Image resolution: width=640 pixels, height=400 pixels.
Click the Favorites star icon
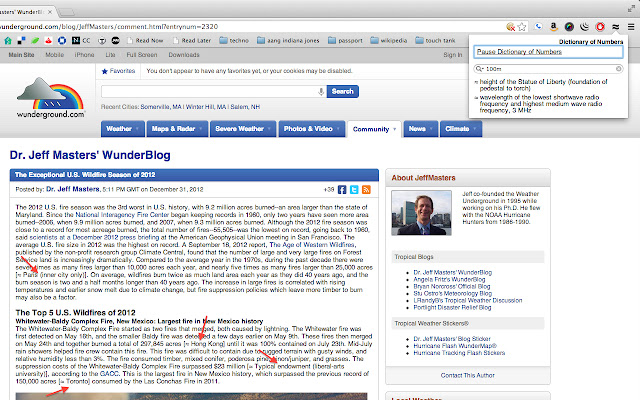click(104, 71)
